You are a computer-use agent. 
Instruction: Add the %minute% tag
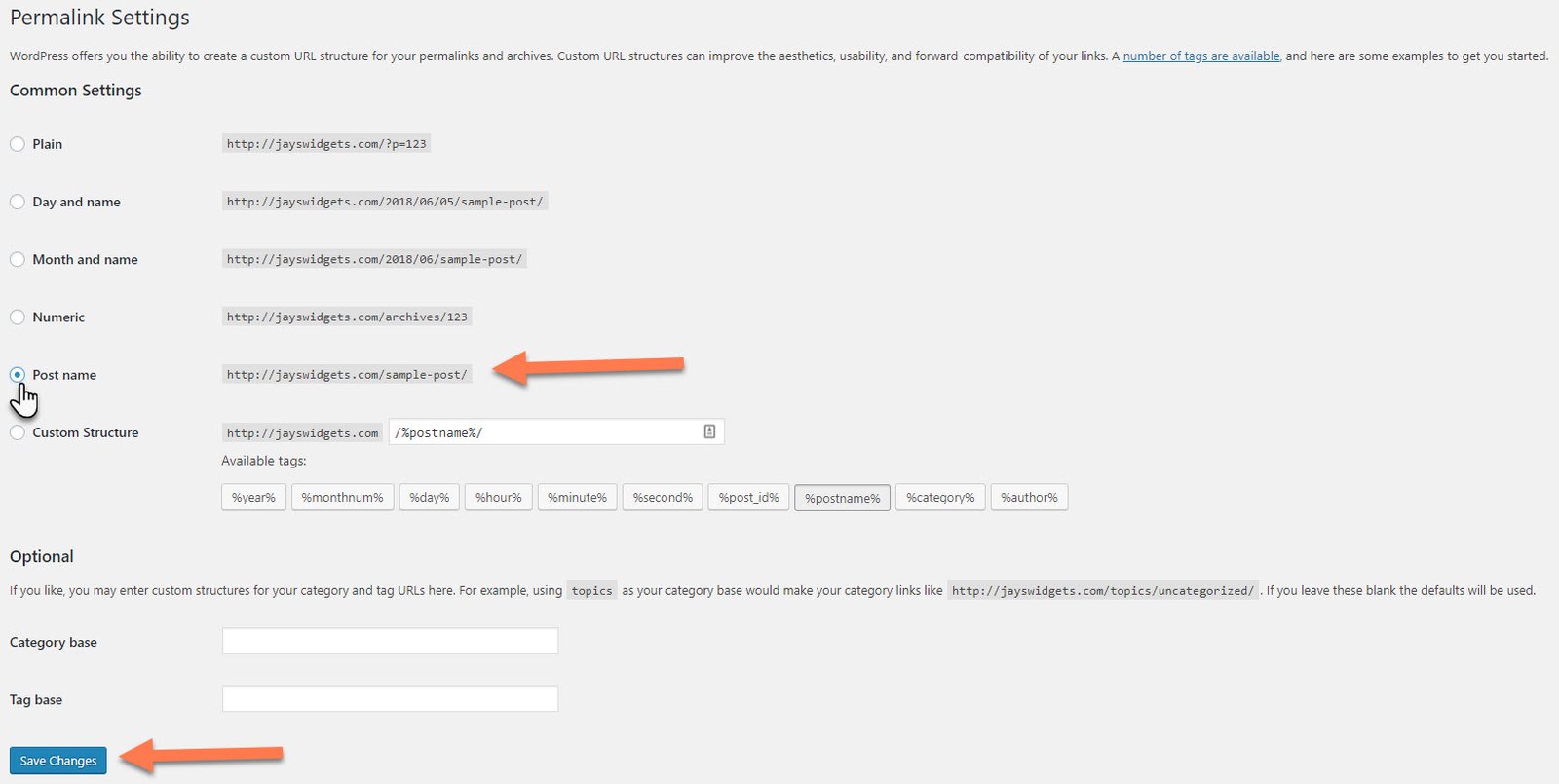pyautogui.click(x=577, y=498)
